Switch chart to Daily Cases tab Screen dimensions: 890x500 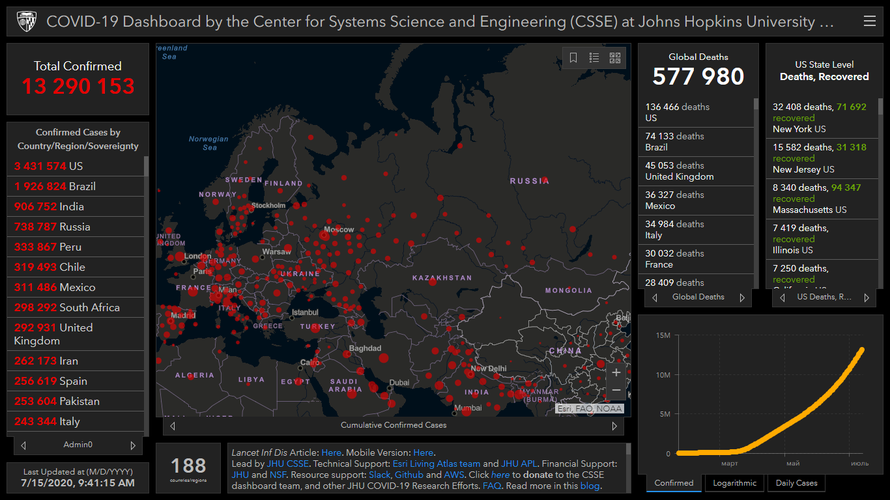click(796, 483)
